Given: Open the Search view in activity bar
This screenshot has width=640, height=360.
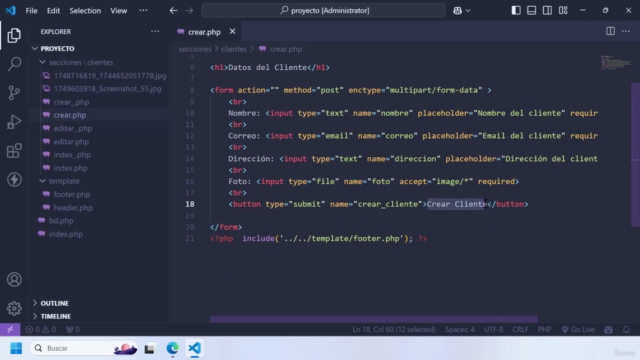Looking at the screenshot, I should [x=14, y=64].
